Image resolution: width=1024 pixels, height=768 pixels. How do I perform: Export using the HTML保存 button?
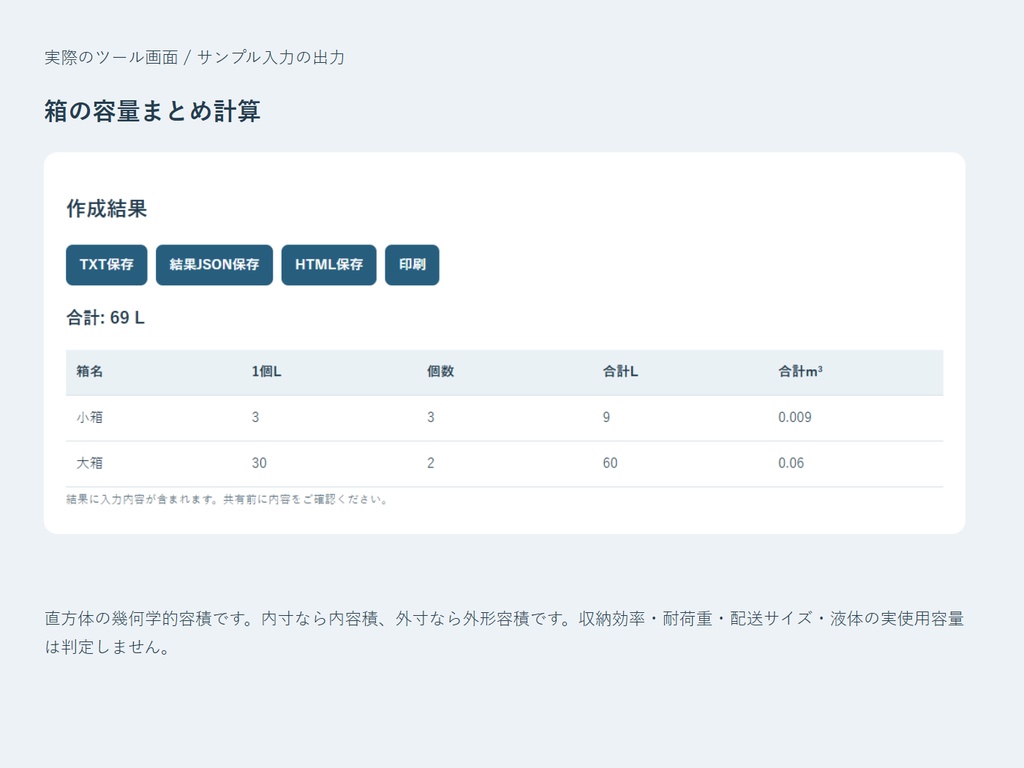click(x=328, y=264)
